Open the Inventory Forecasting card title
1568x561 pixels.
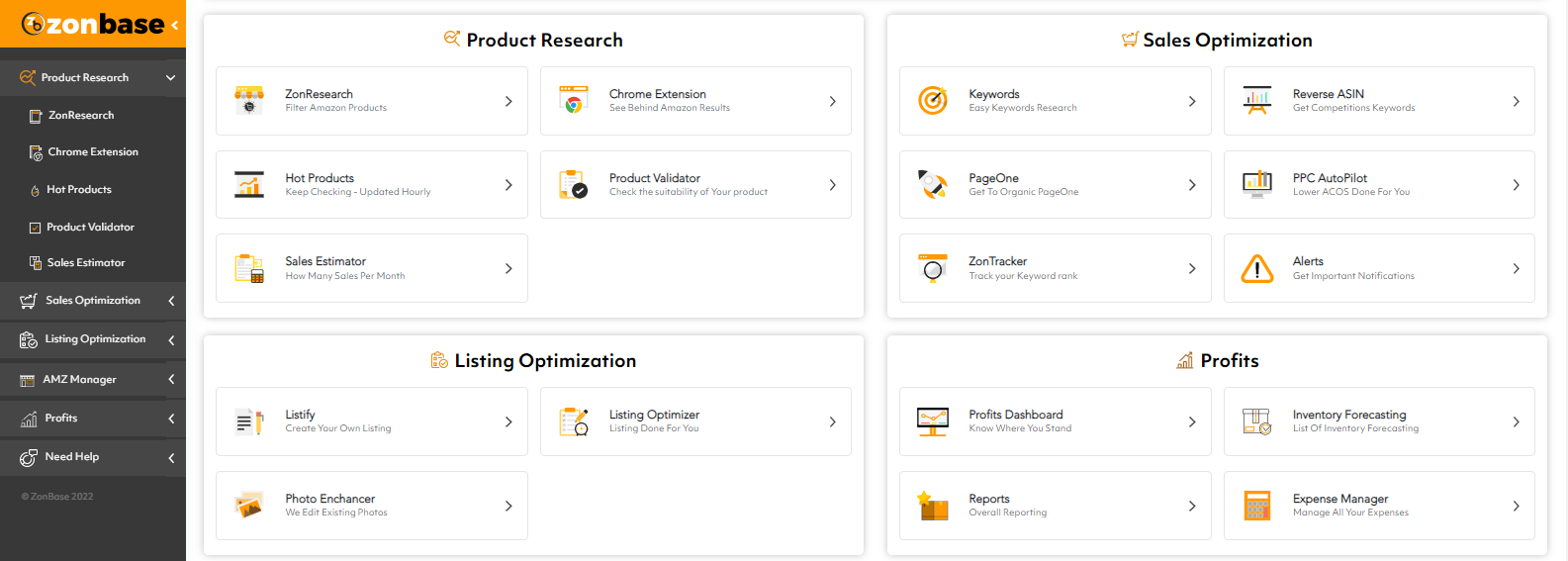[1349, 415]
